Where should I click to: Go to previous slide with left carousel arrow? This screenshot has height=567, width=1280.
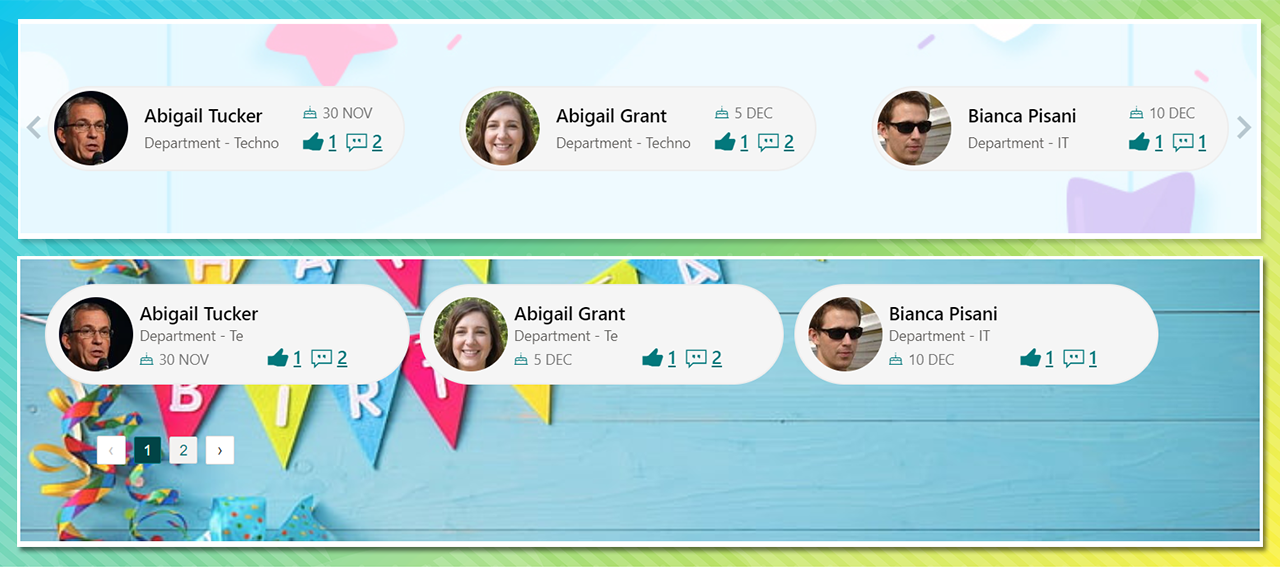coord(34,128)
